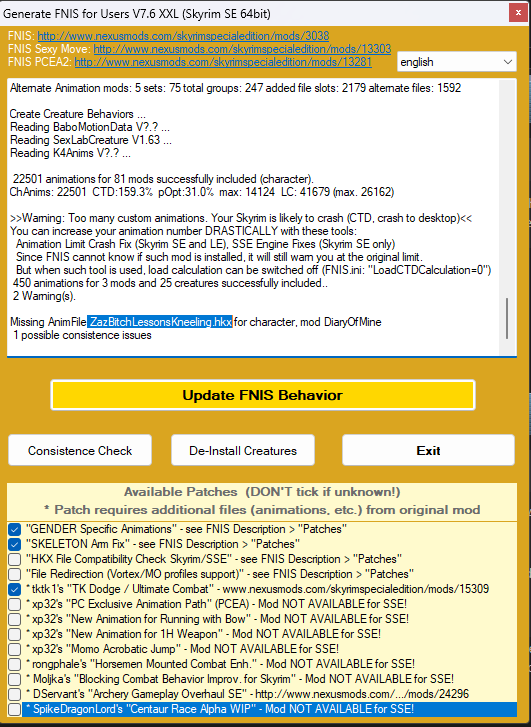Screen dimensions: 531x727
Task: Click 'Patch requires additional files' note text
Action: [262, 510]
